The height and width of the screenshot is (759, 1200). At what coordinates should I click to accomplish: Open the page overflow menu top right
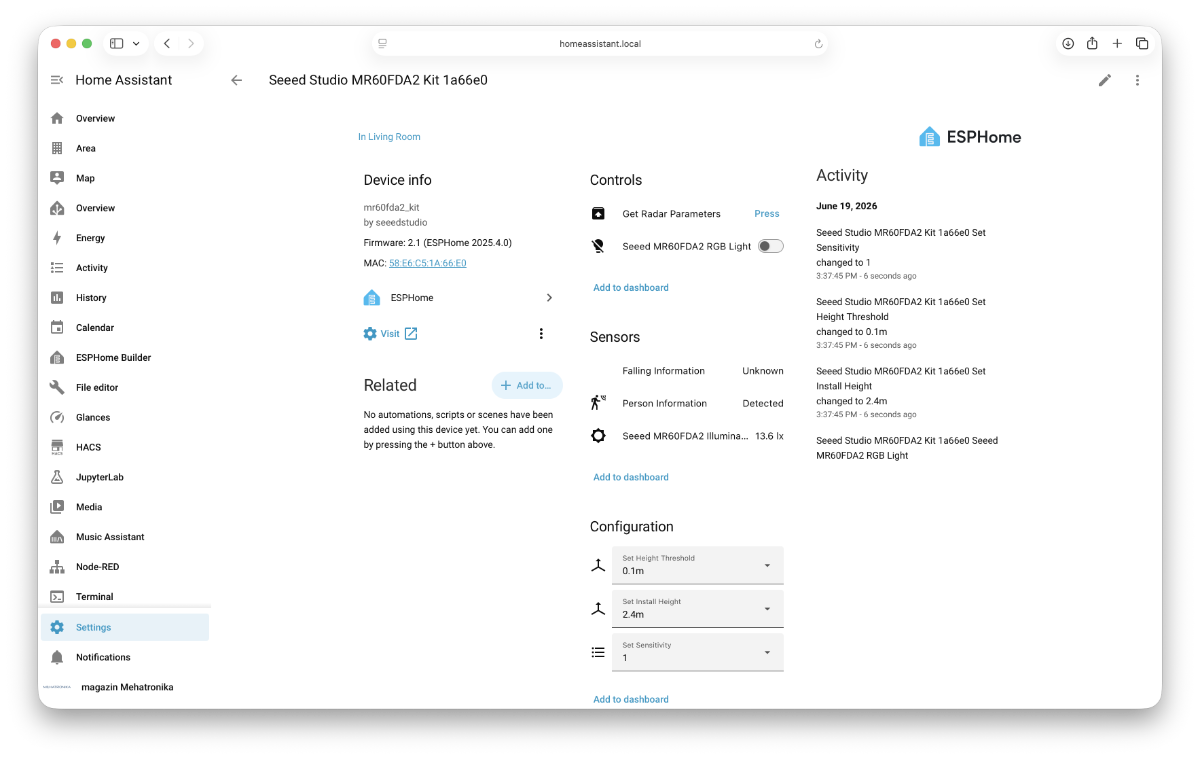(1137, 80)
